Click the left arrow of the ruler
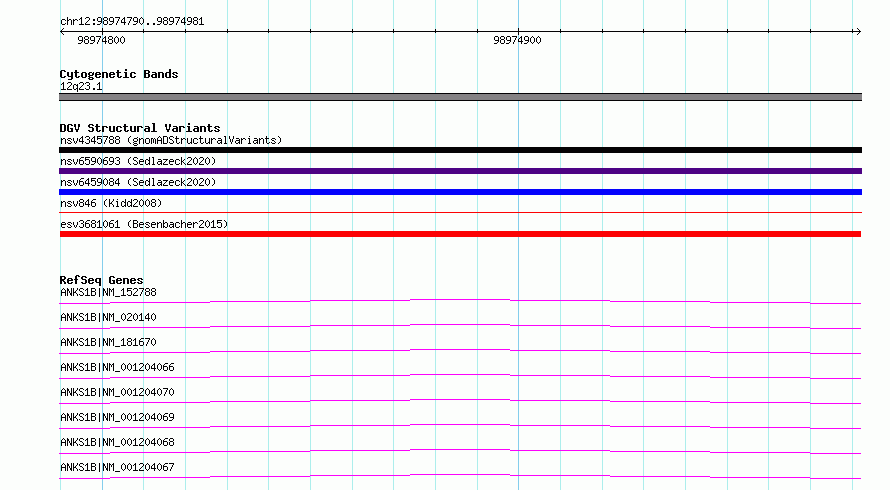Viewport: 890px width, 490px height. (62, 32)
